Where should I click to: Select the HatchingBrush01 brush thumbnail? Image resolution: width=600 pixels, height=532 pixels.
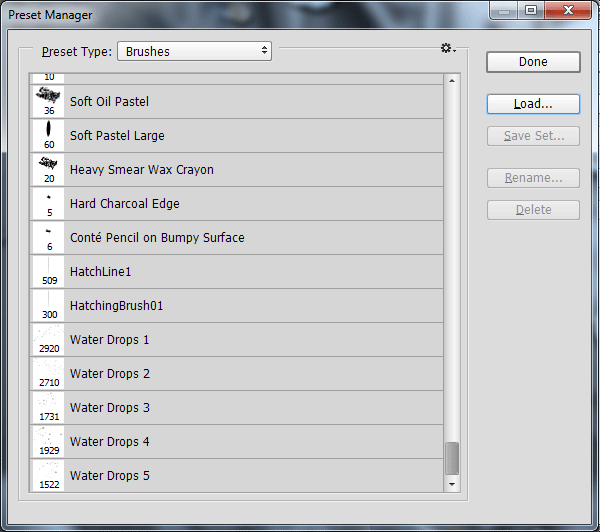point(48,306)
